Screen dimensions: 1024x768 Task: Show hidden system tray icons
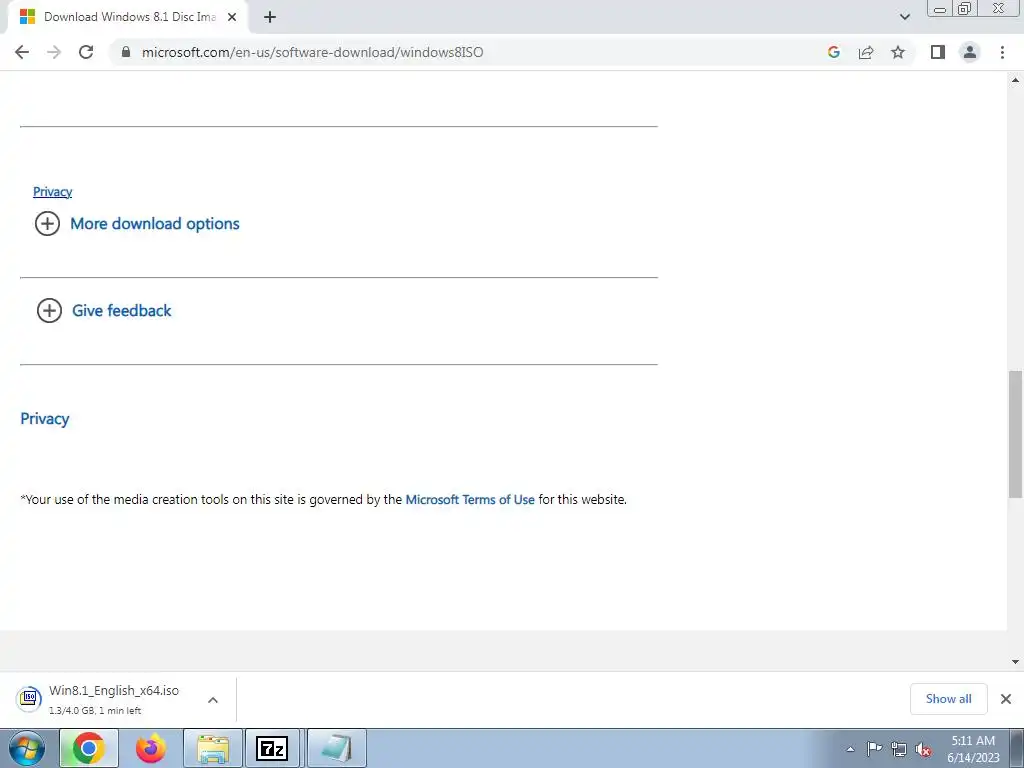pos(850,749)
